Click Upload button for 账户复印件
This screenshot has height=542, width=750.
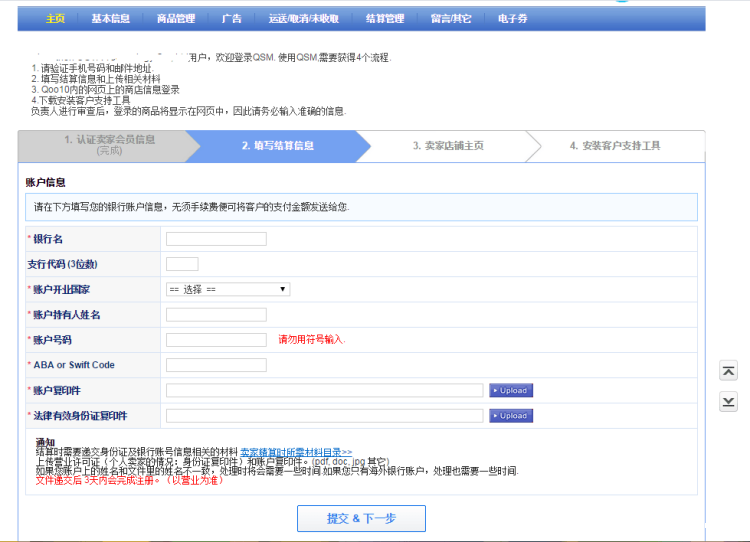coord(511,390)
